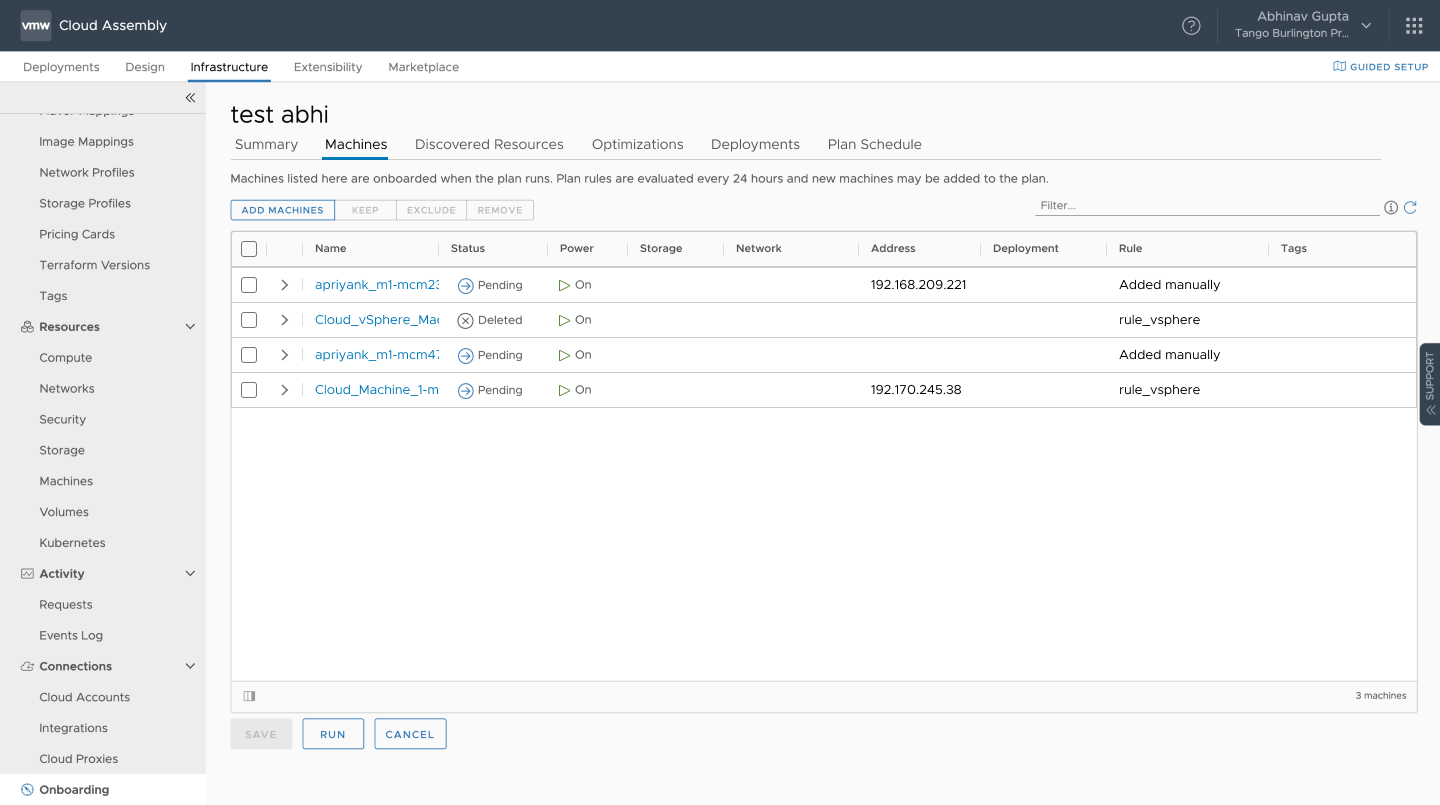Expand the apriyank_m1-mcm23 row details

[284, 285]
